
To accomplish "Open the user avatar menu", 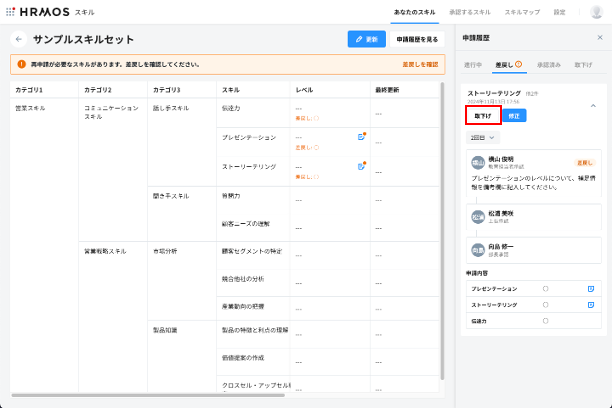I will (594, 12).
